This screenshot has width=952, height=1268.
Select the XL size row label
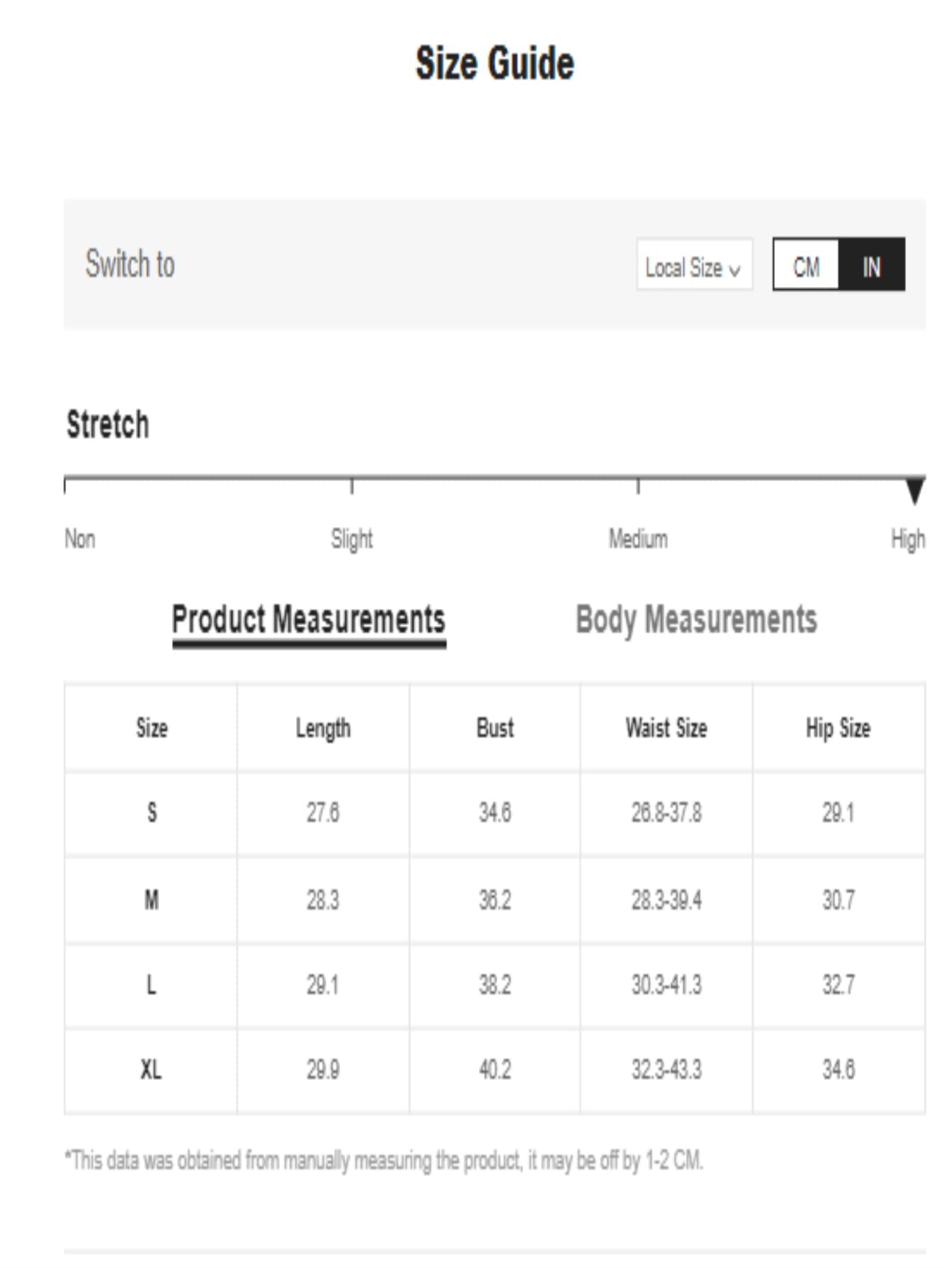(151, 1069)
